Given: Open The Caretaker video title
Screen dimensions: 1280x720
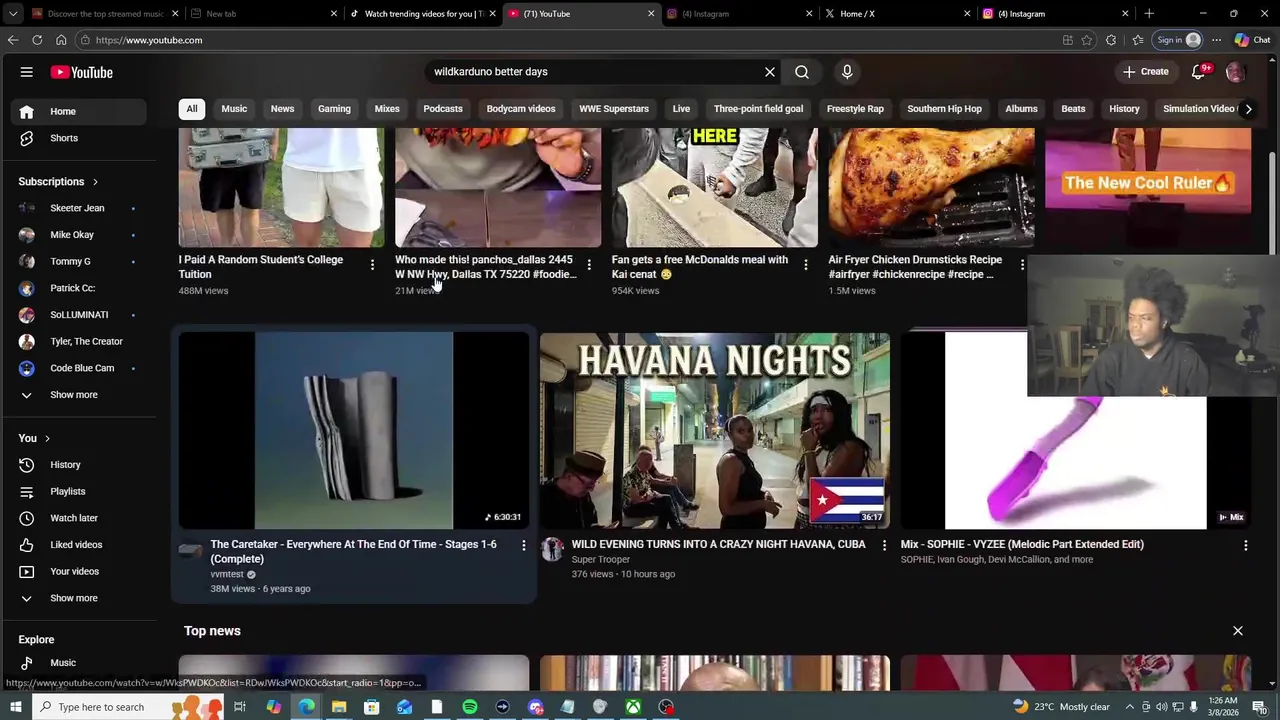Looking at the screenshot, I should click(353, 552).
